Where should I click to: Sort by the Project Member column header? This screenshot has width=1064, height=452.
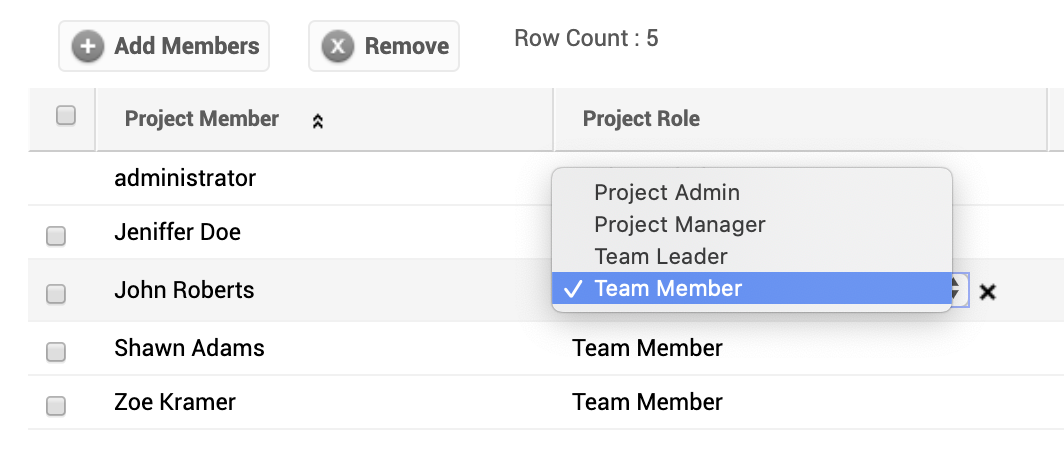(x=202, y=119)
